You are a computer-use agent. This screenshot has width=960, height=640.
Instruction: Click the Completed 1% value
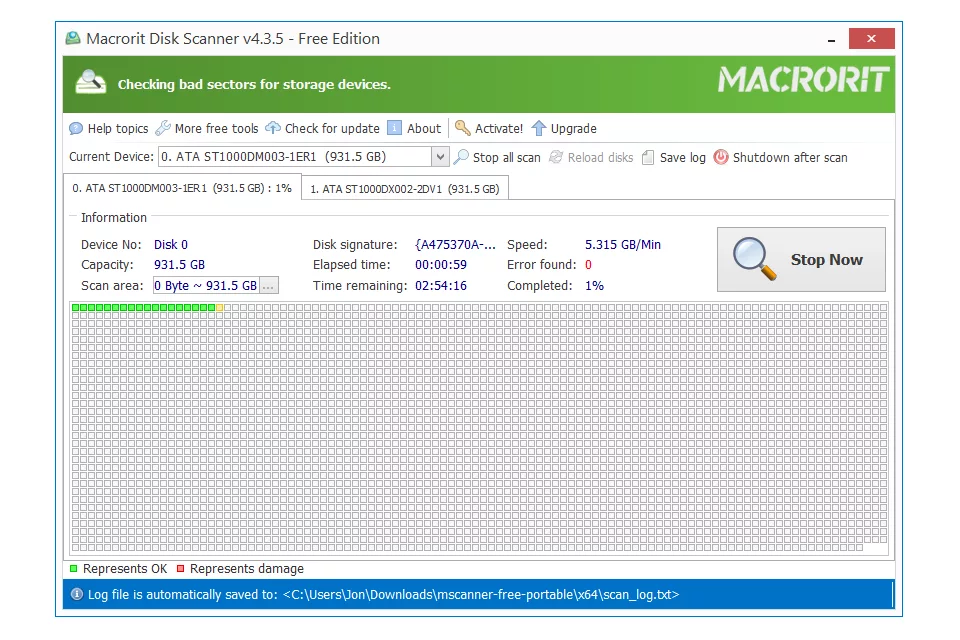point(594,285)
